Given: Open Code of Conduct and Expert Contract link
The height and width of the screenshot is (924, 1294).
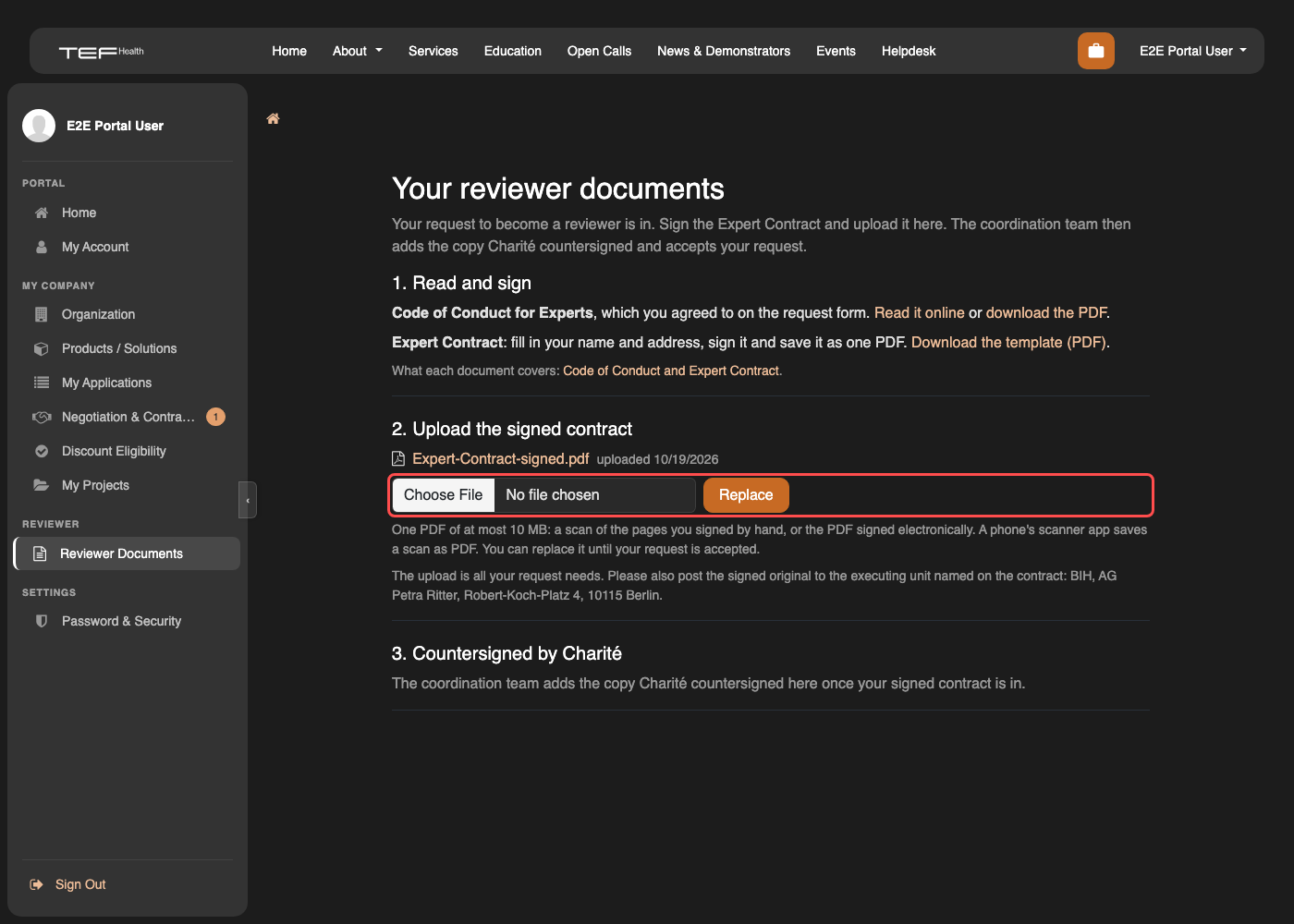Looking at the screenshot, I should pyautogui.click(x=671, y=371).
